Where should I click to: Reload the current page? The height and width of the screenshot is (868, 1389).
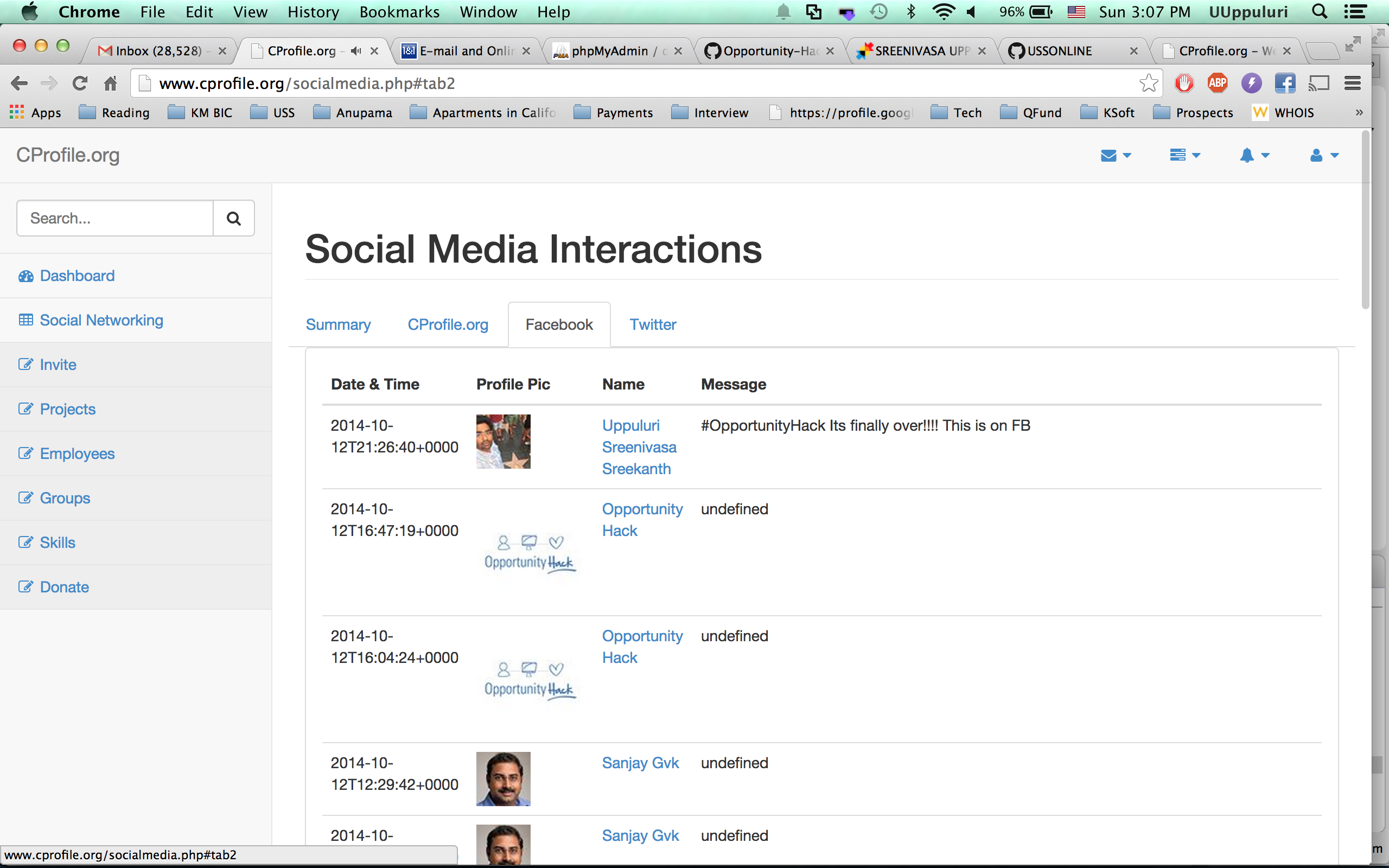pyautogui.click(x=80, y=83)
